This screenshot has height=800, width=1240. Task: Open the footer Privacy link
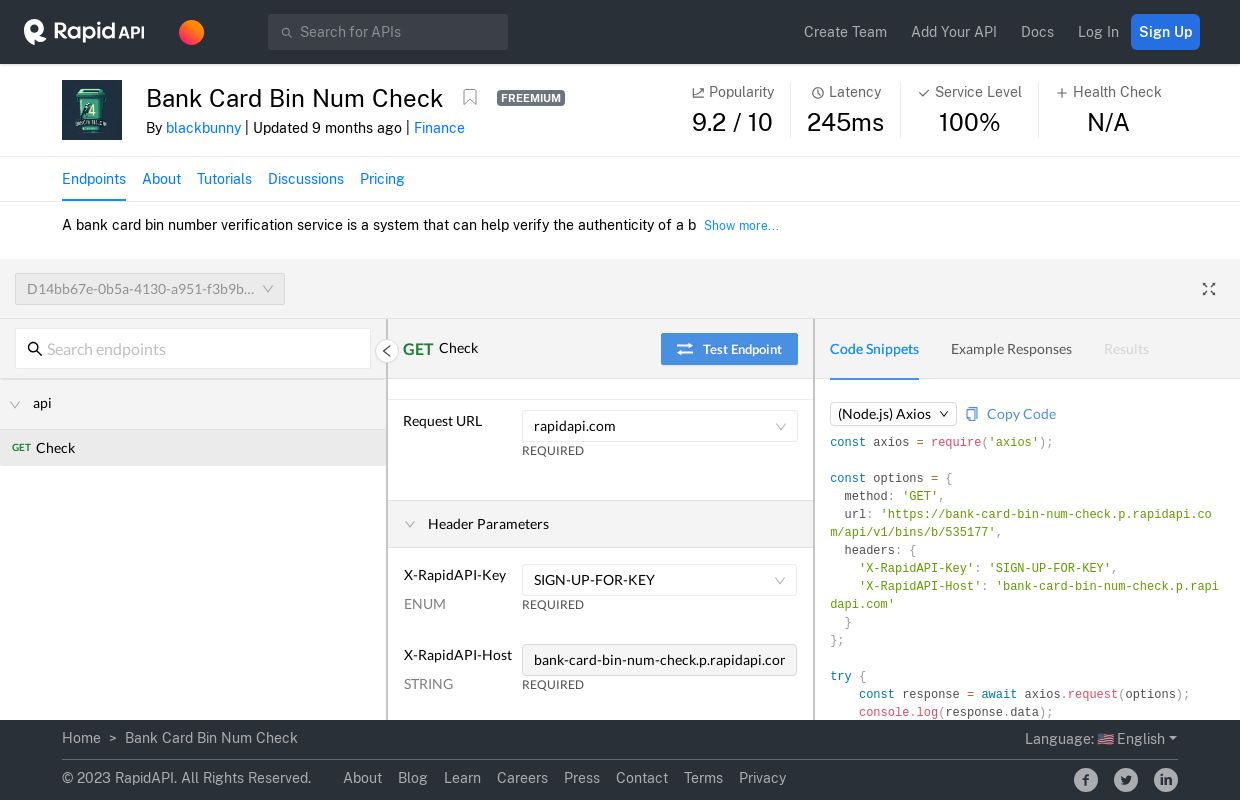click(x=762, y=778)
